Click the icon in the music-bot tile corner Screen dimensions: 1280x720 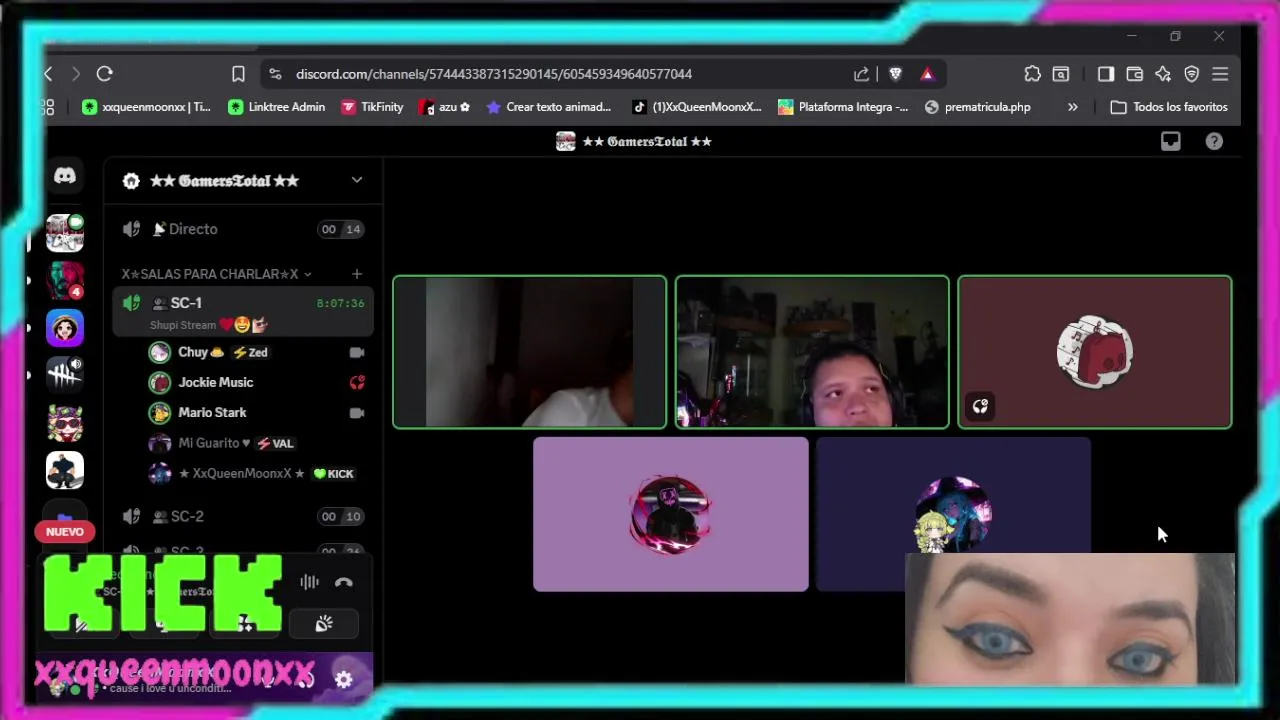click(x=980, y=406)
